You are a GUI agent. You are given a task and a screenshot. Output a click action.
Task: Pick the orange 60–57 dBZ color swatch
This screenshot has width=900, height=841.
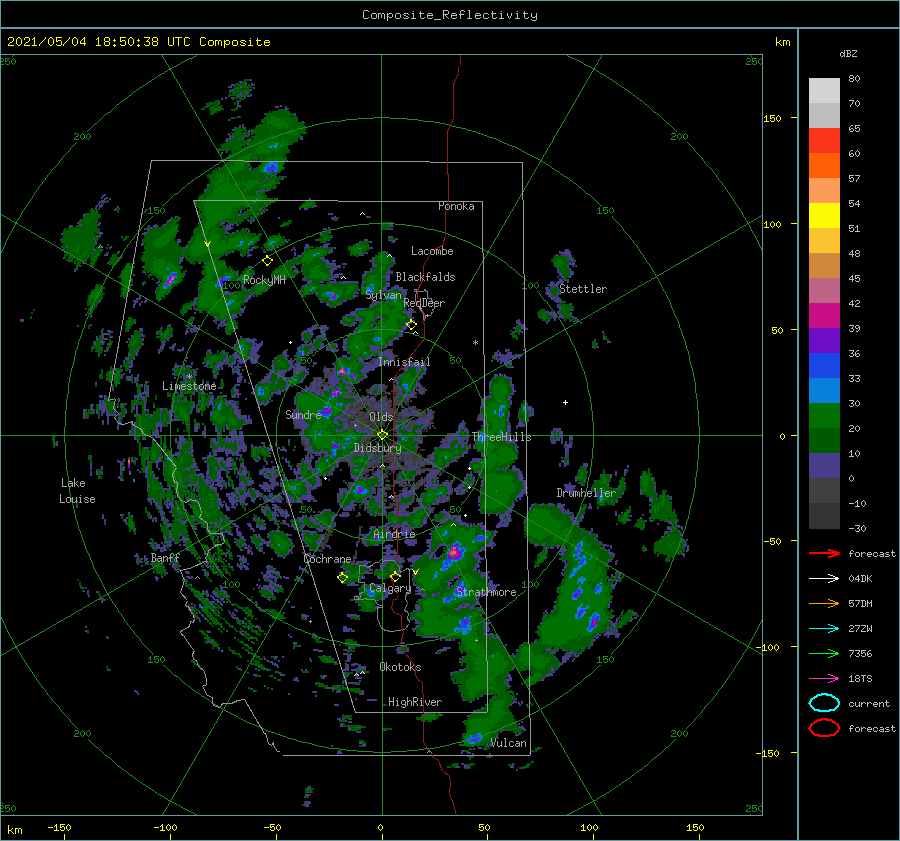pyautogui.click(x=824, y=166)
